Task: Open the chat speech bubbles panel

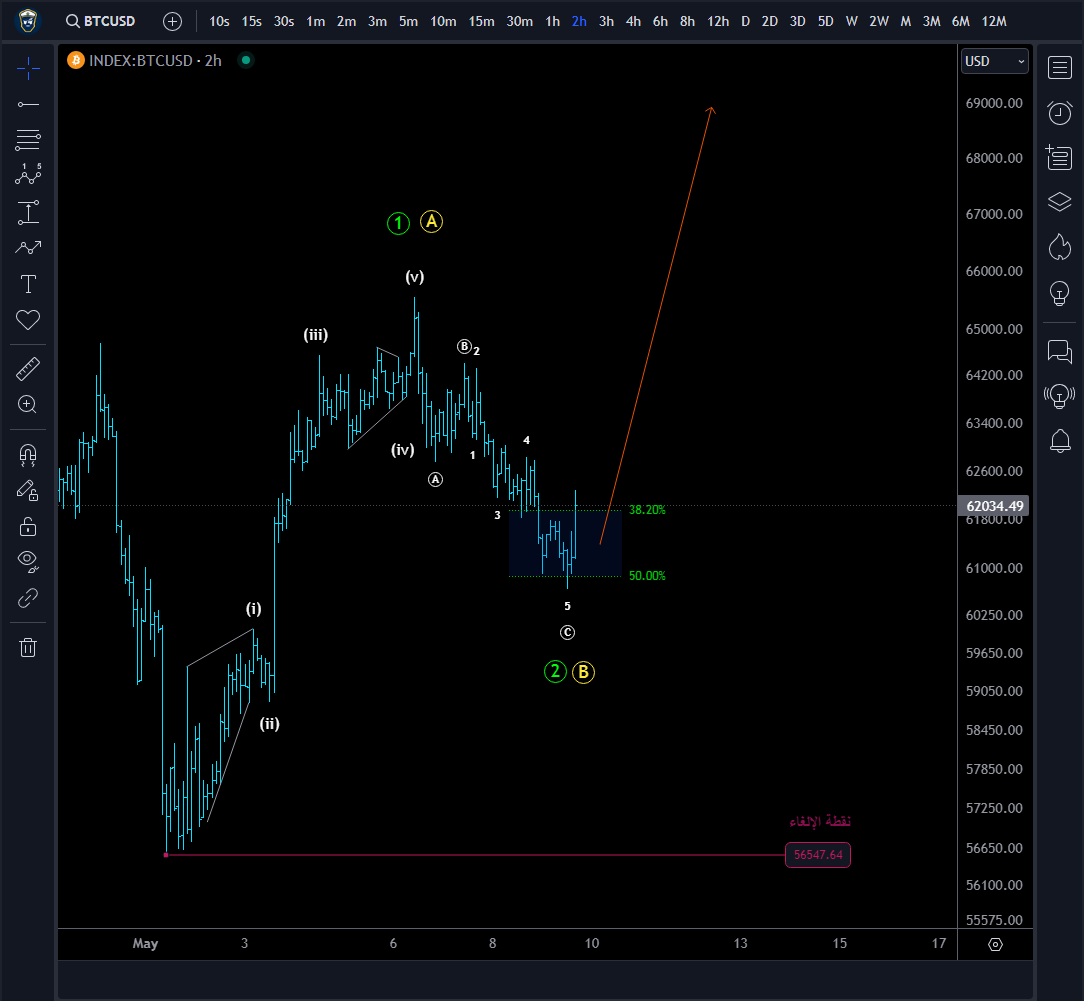Action: pyautogui.click(x=1060, y=352)
